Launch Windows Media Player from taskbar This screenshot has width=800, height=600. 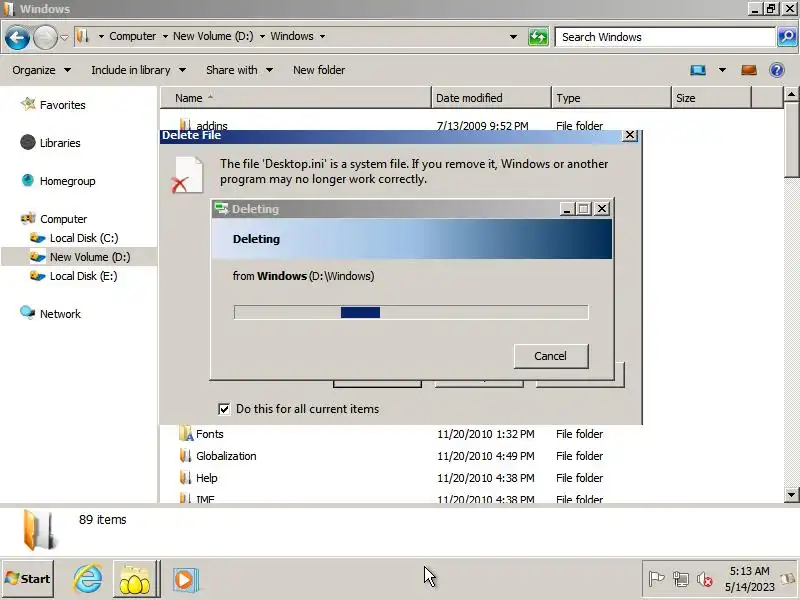coord(185,580)
